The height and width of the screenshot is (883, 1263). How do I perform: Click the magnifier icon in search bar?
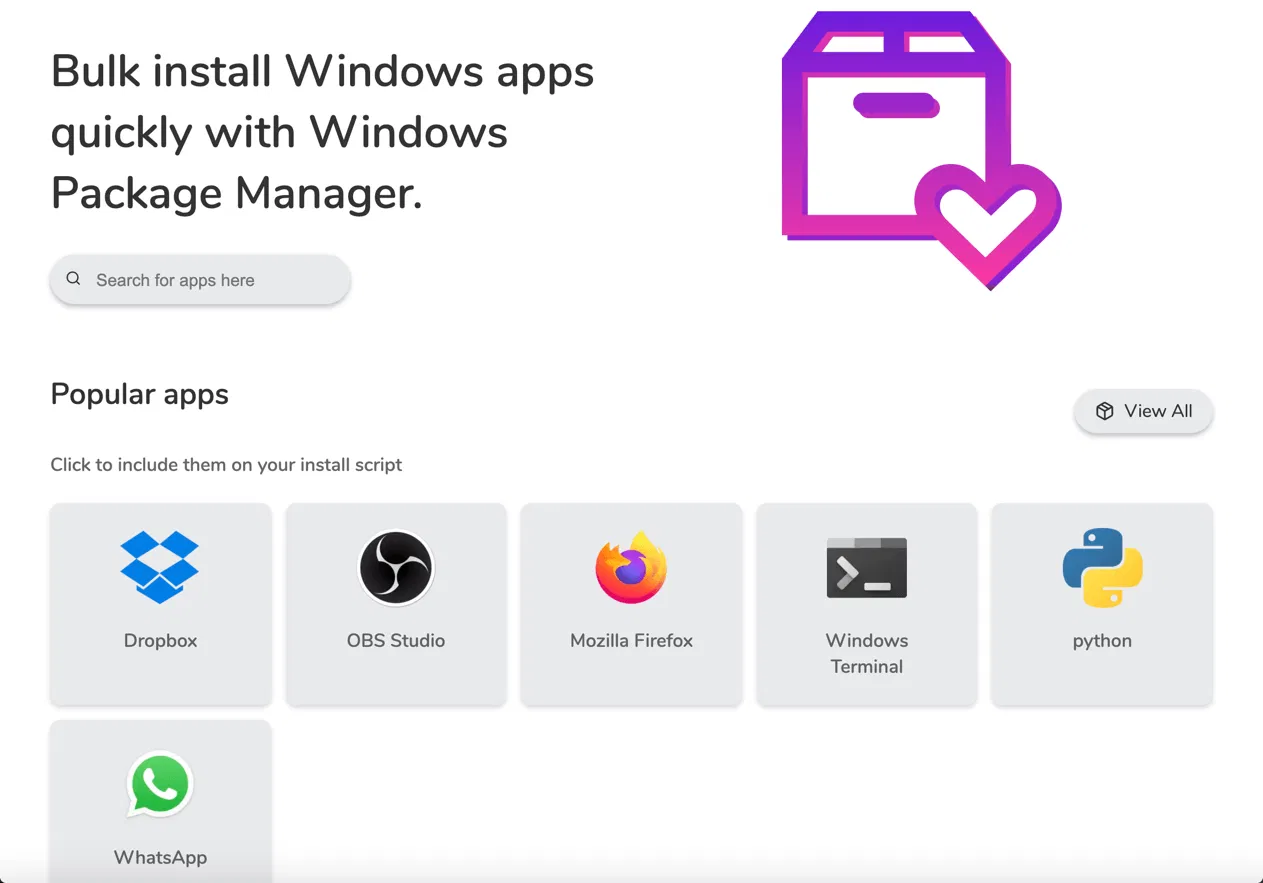pos(73,279)
